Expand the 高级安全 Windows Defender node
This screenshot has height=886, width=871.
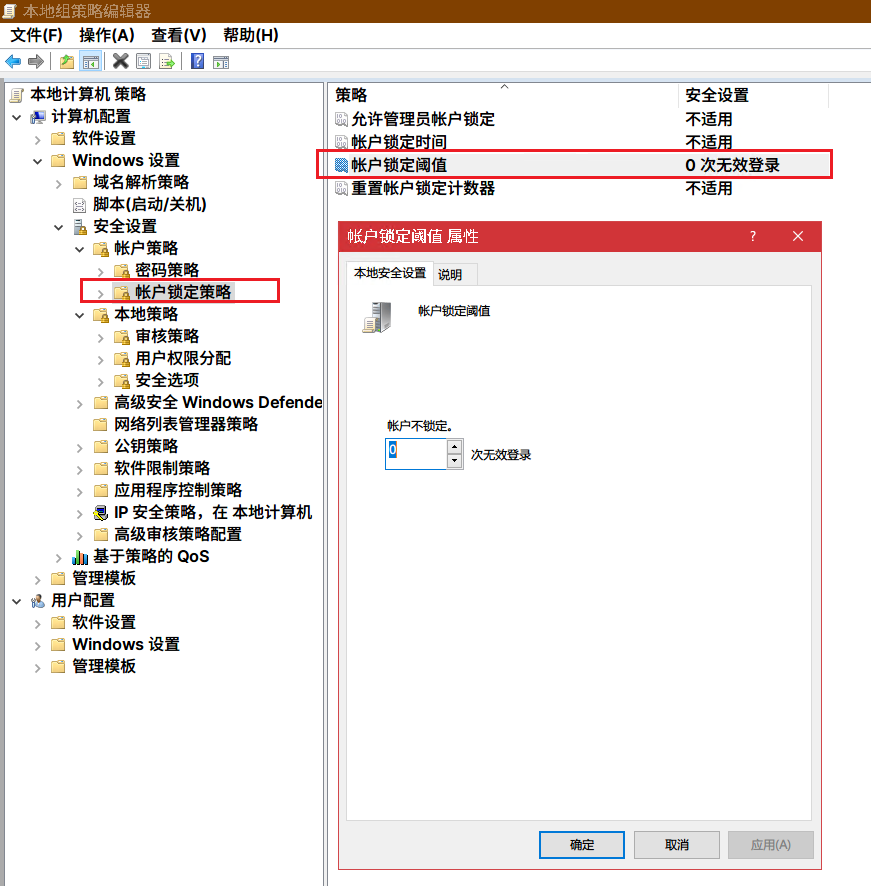pyautogui.click(x=79, y=404)
